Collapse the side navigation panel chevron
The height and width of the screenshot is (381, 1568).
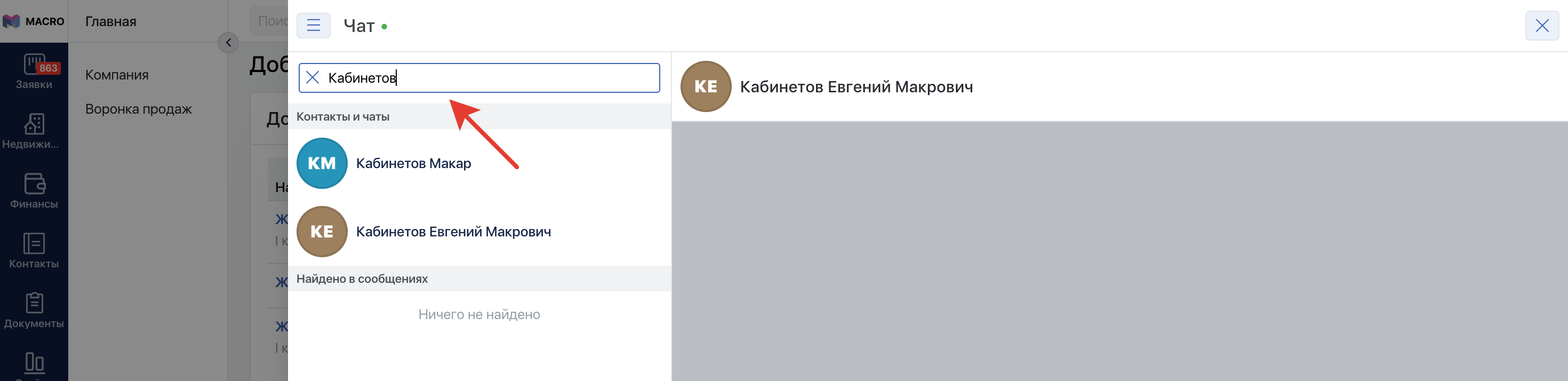(228, 43)
